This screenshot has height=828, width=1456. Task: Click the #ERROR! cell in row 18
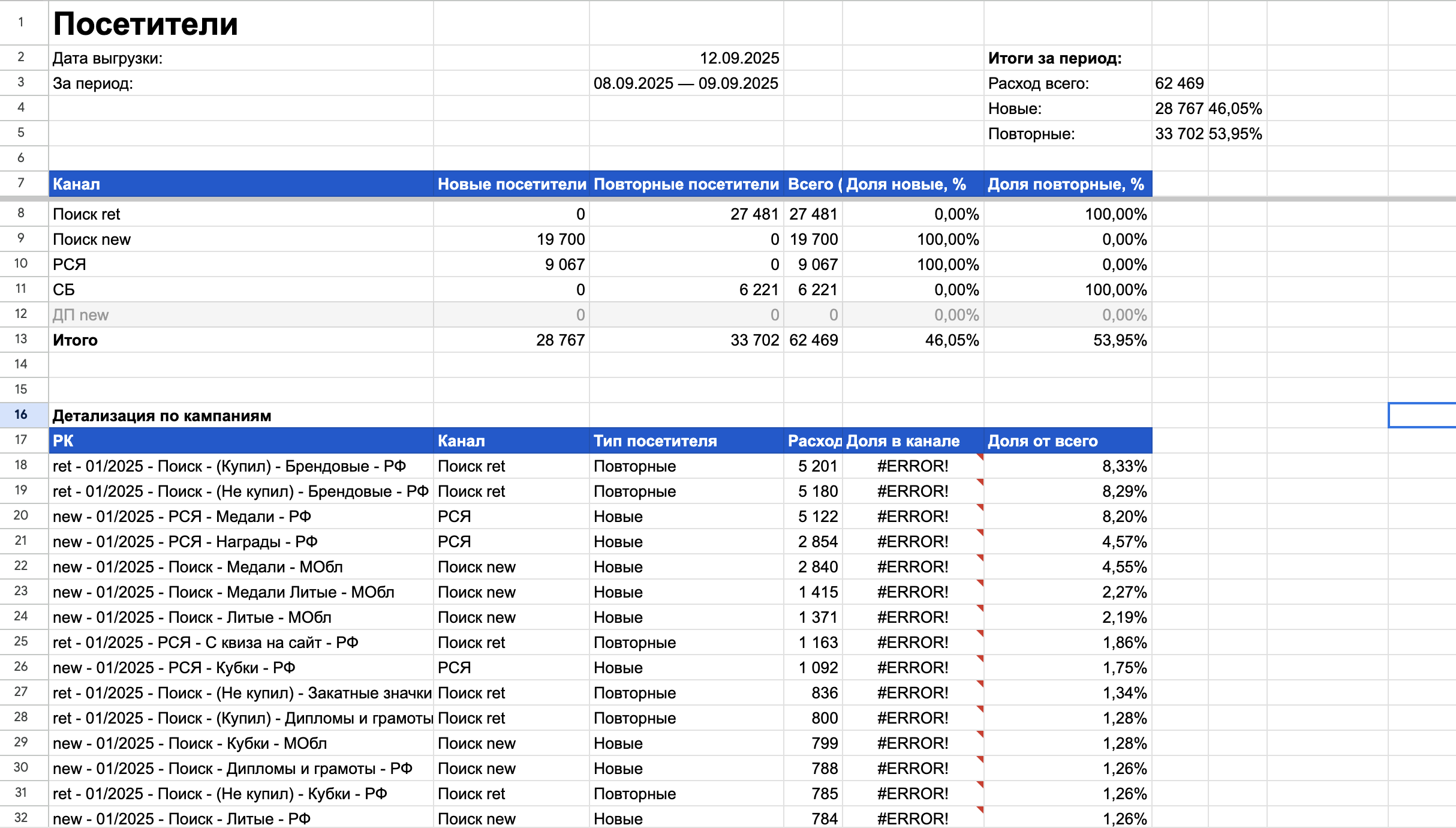tap(912, 466)
